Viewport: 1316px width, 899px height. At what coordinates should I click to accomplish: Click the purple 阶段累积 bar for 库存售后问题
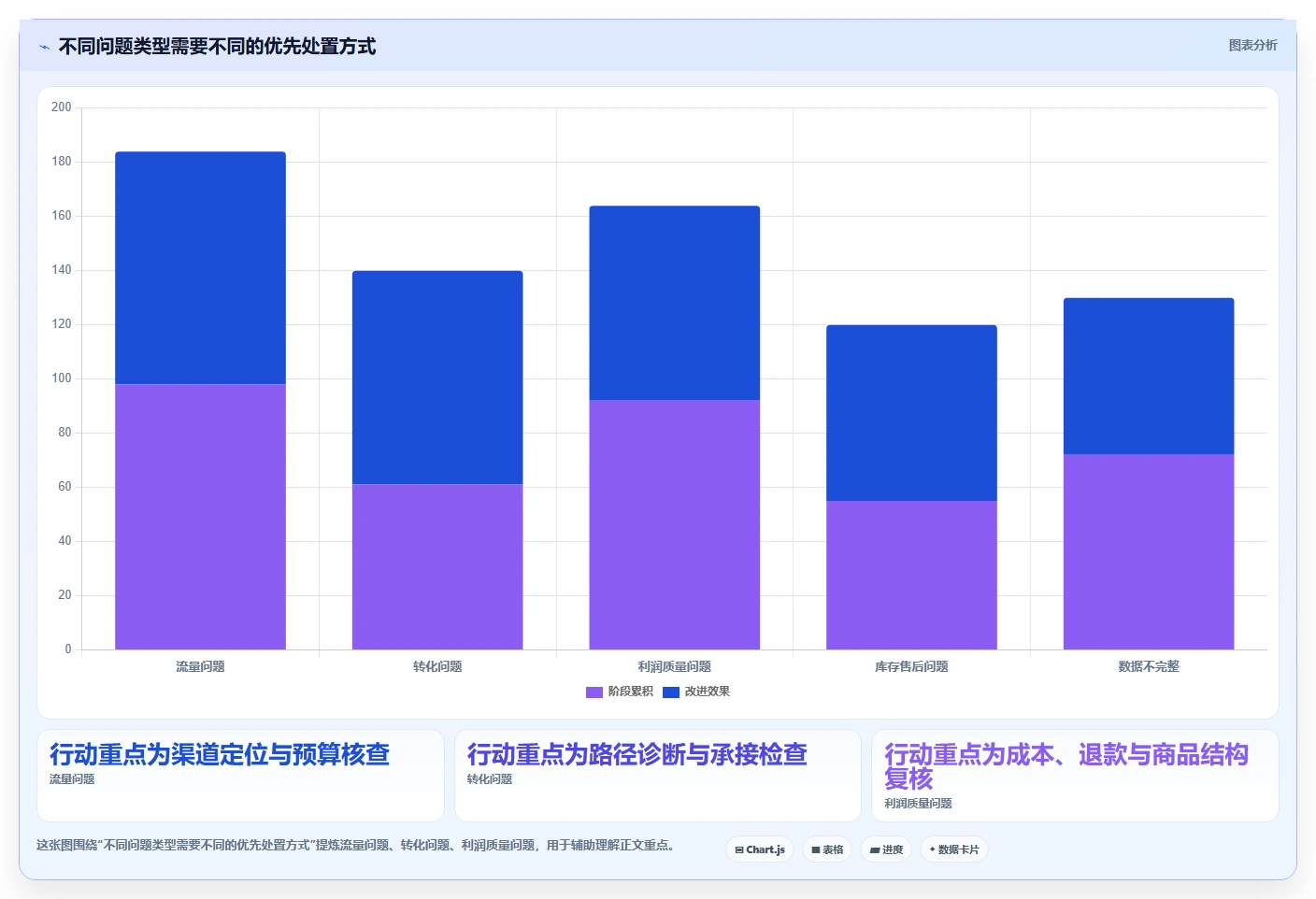coord(911,575)
